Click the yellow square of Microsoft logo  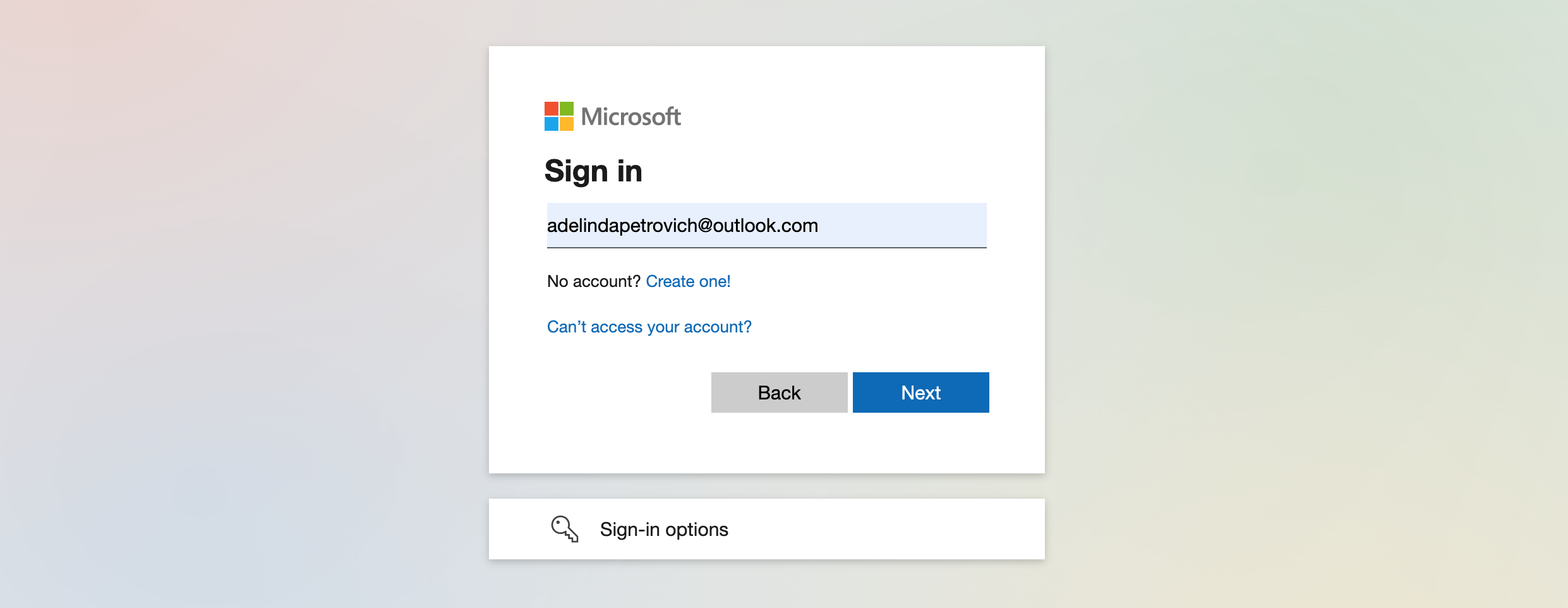click(x=567, y=124)
